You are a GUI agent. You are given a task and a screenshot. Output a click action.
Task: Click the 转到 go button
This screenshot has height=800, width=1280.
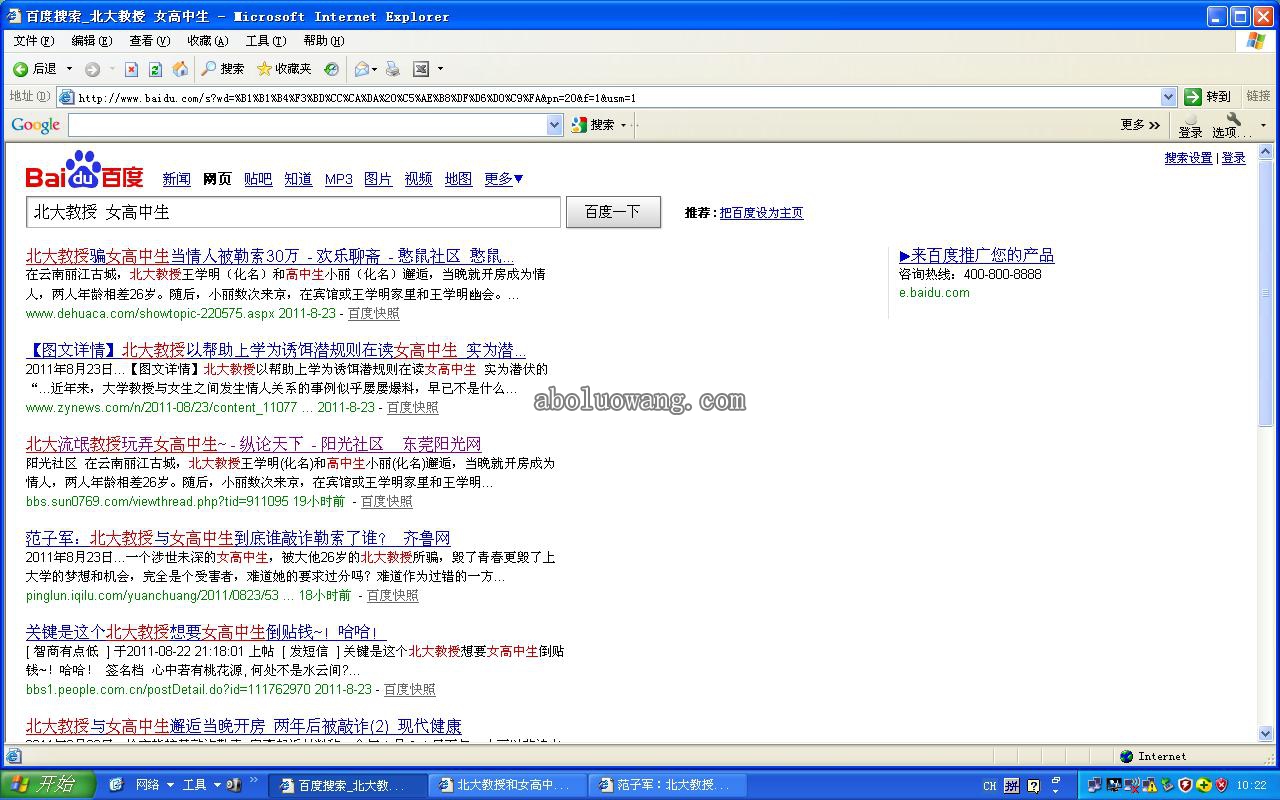tap(1208, 97)
